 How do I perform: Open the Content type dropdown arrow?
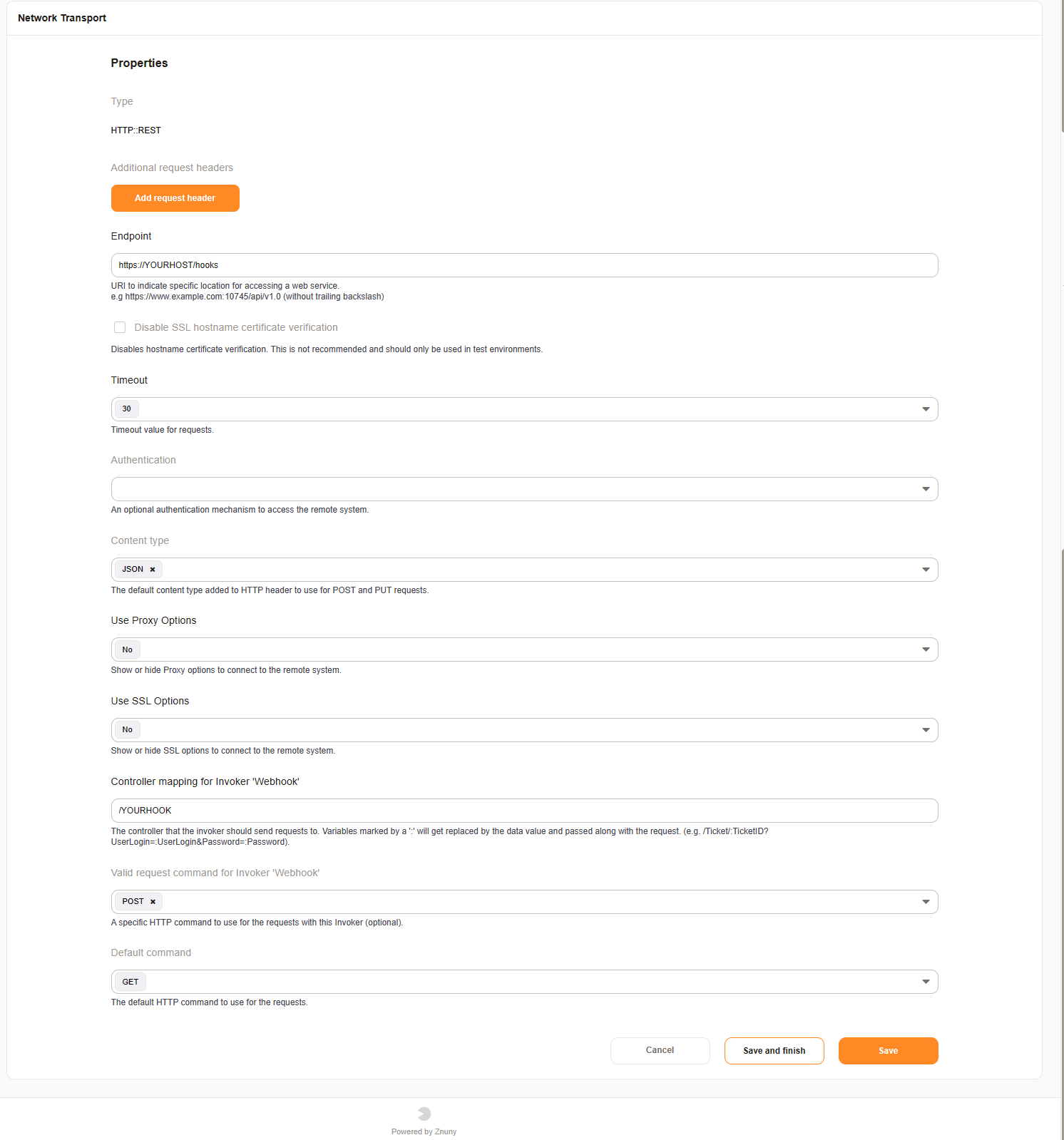(925, 570)
